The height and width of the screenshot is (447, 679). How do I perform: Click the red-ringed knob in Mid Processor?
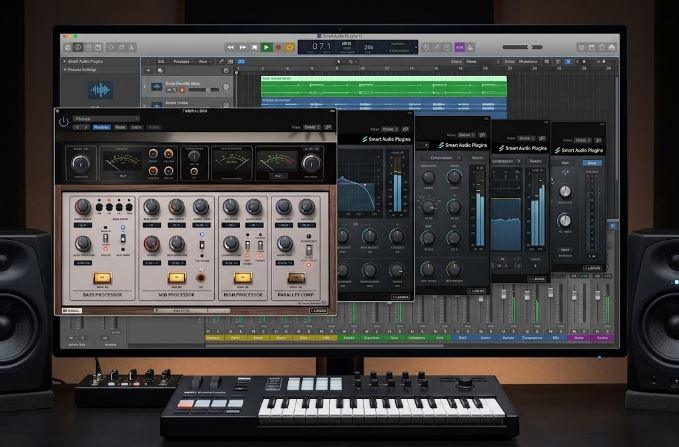(x=152, y=244)
